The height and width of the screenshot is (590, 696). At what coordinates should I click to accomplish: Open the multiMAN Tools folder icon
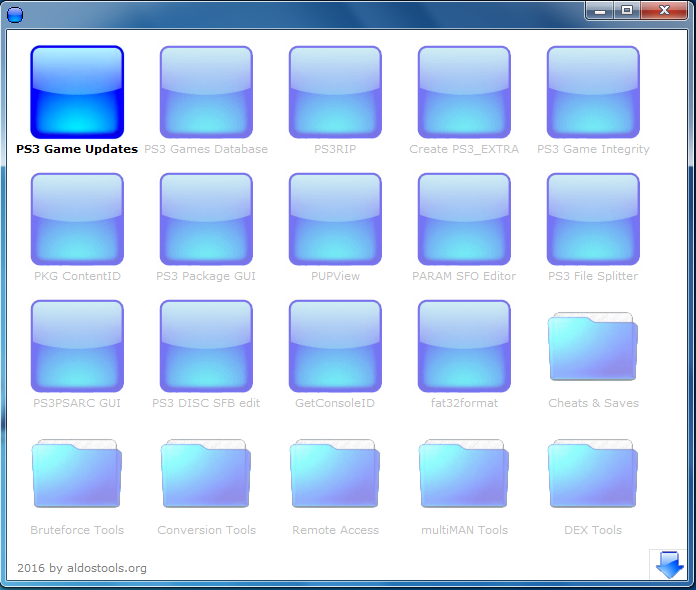(464, 473)
